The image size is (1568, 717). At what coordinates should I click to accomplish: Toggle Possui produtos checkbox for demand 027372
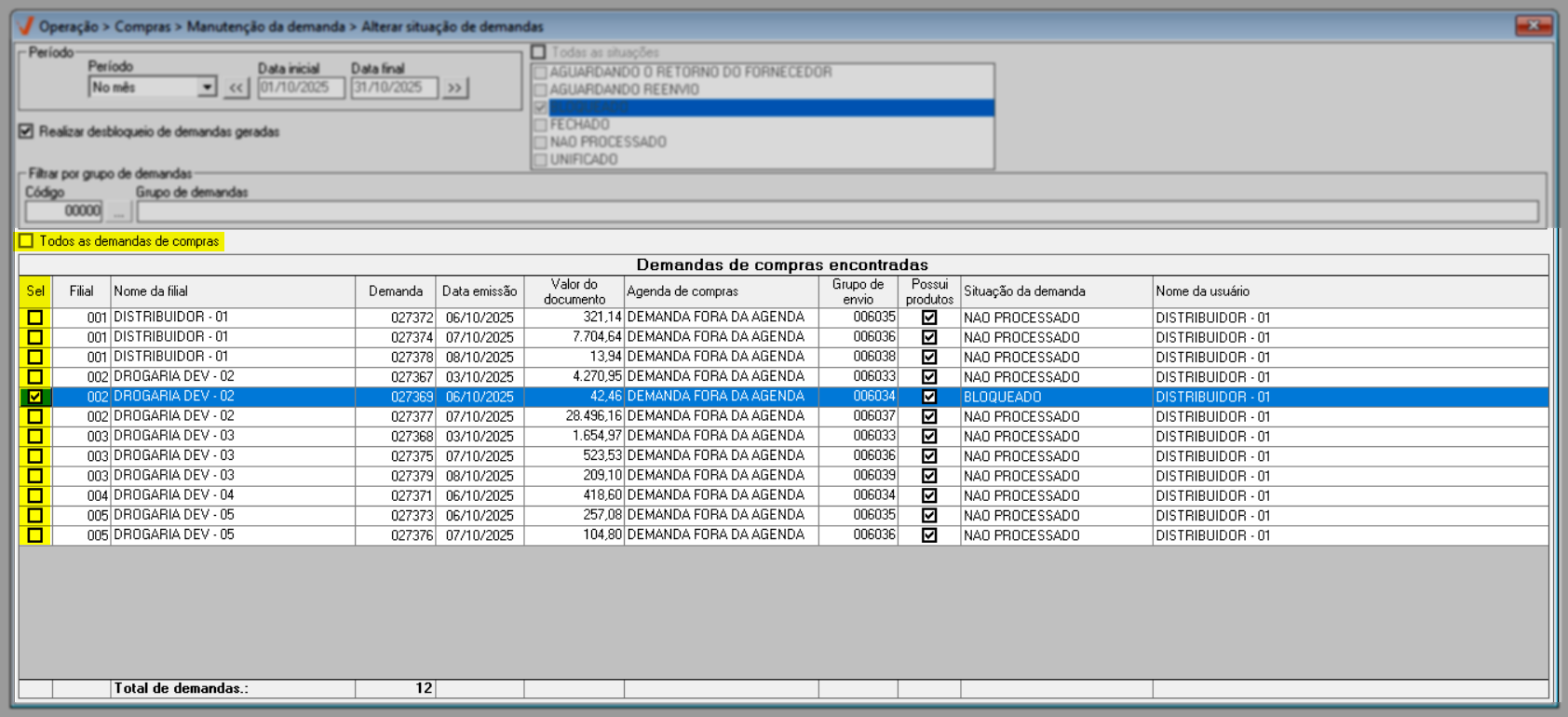(929, 318)
